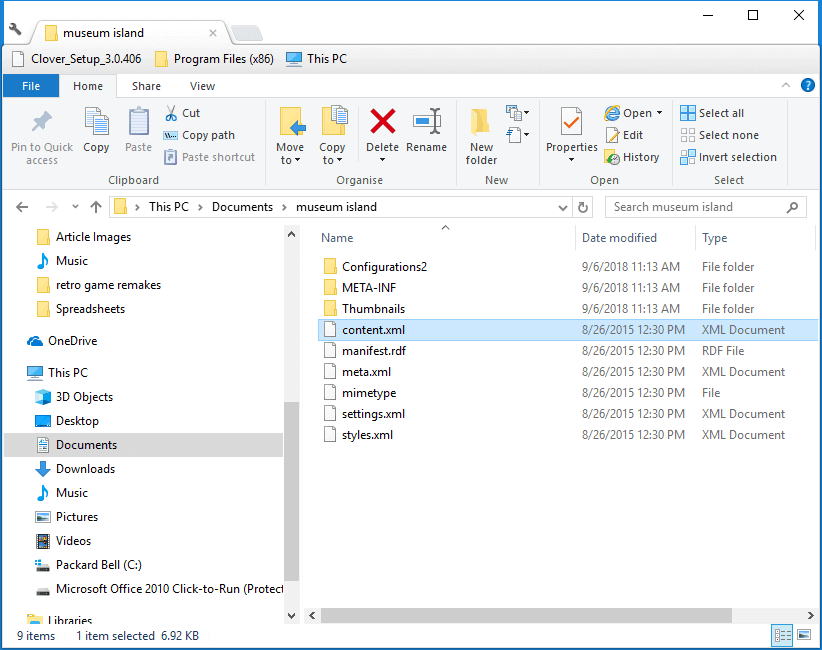Click Edit in the ribbon
The width and height of the screenshot is (822, 650).
(624, 135)
